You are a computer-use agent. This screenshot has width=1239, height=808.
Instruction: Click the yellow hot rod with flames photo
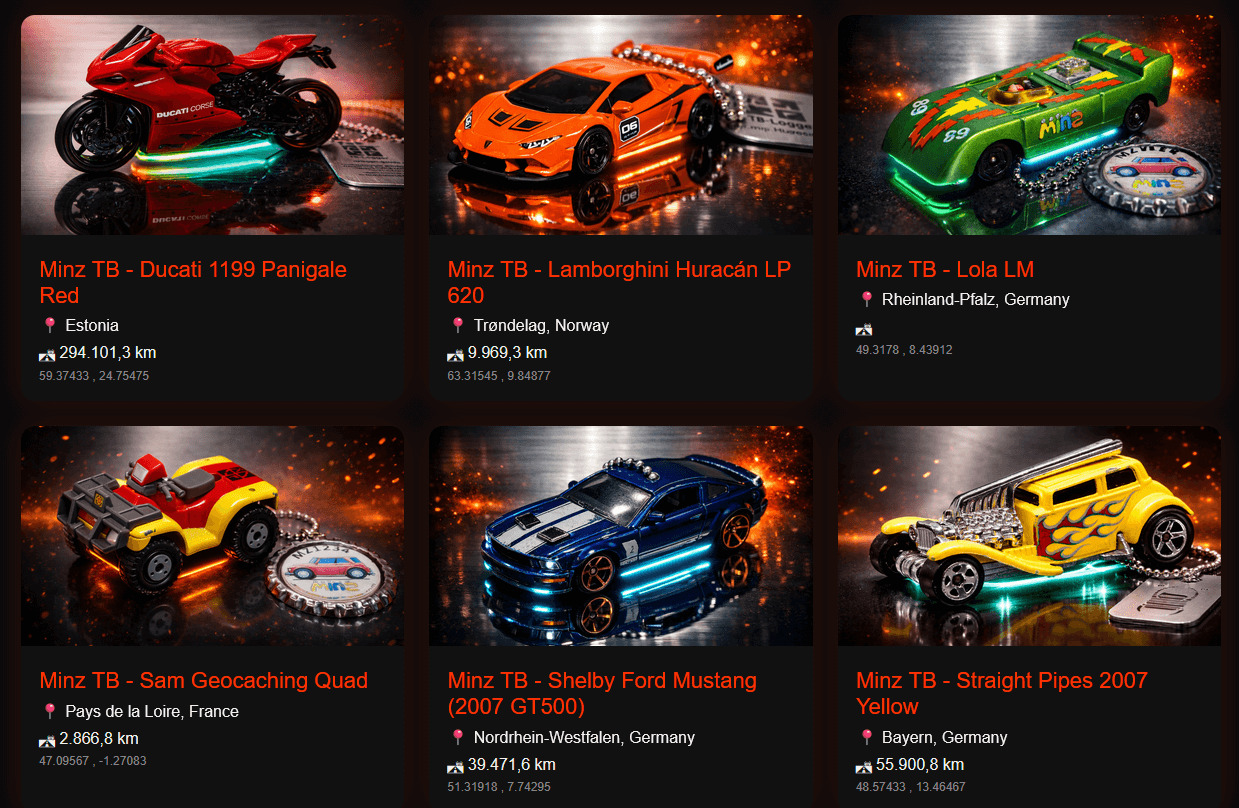tap(1029, 536)
